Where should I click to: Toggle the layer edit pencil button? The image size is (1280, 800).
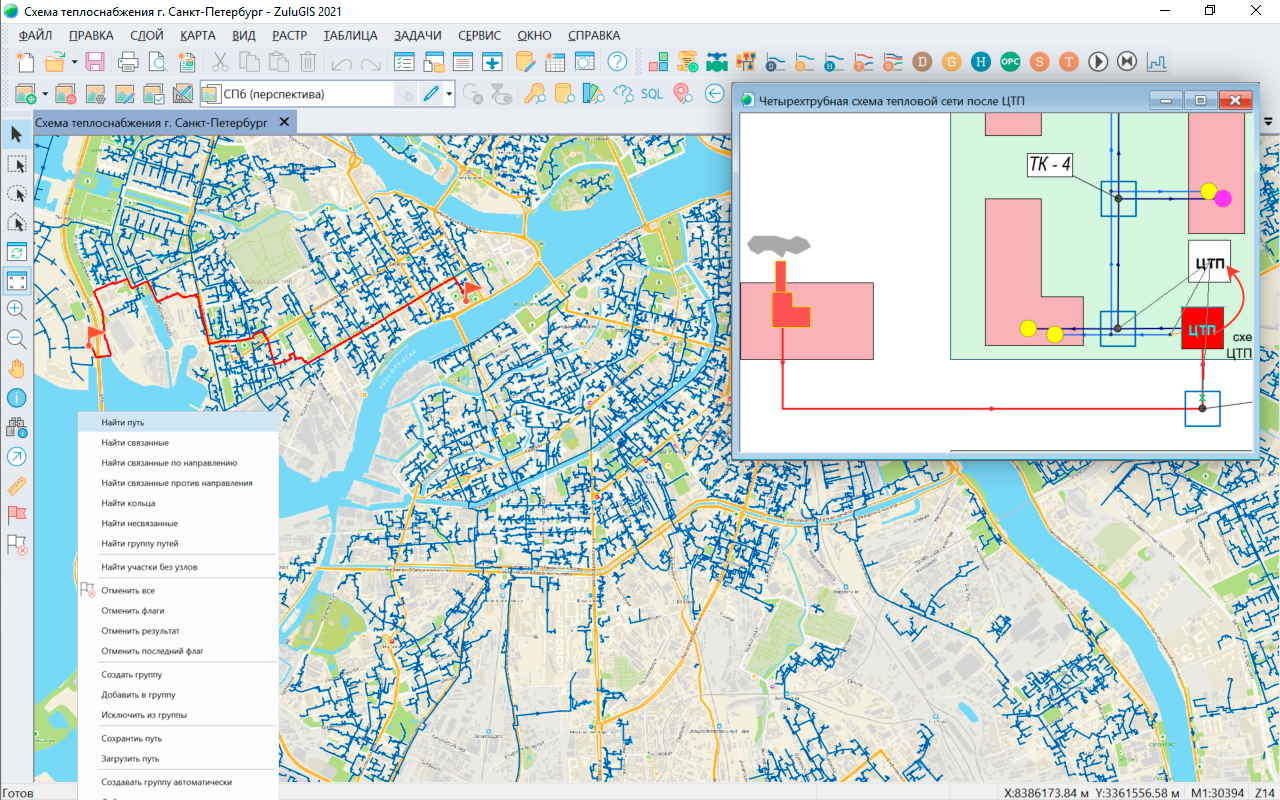pyautogui.click(x=431, y=94)
